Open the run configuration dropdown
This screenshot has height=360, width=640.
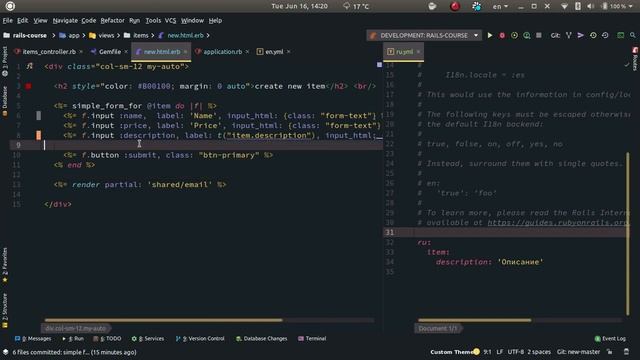click(476, 36)
